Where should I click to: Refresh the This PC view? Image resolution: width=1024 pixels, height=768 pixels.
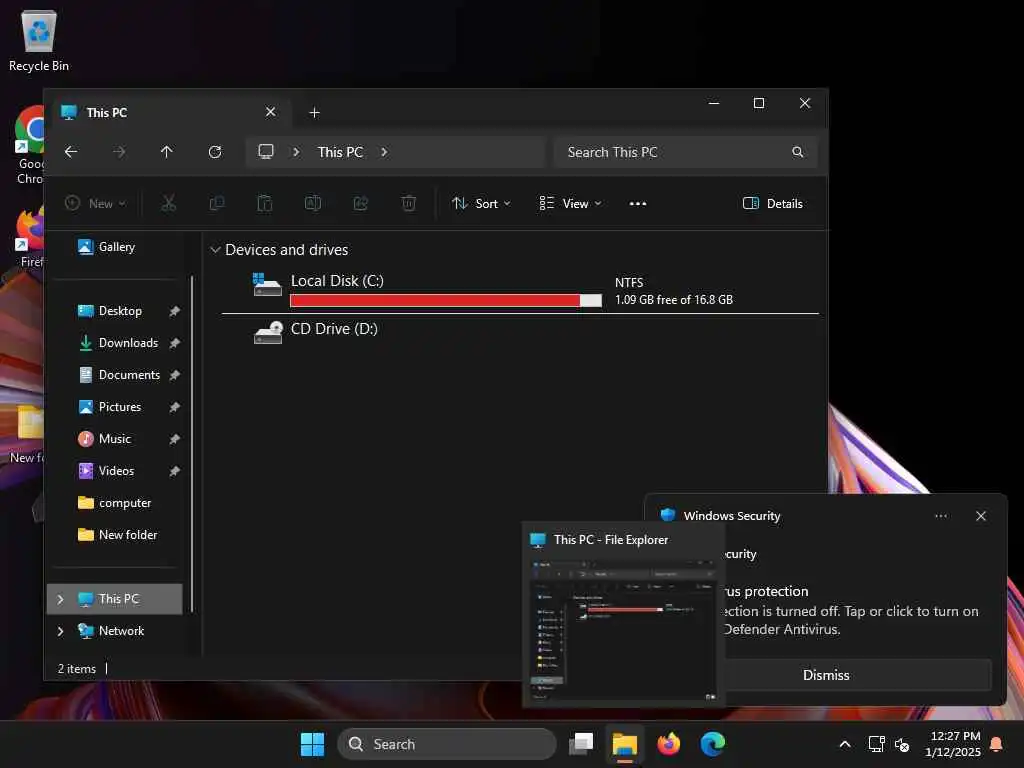pos(215,152)
